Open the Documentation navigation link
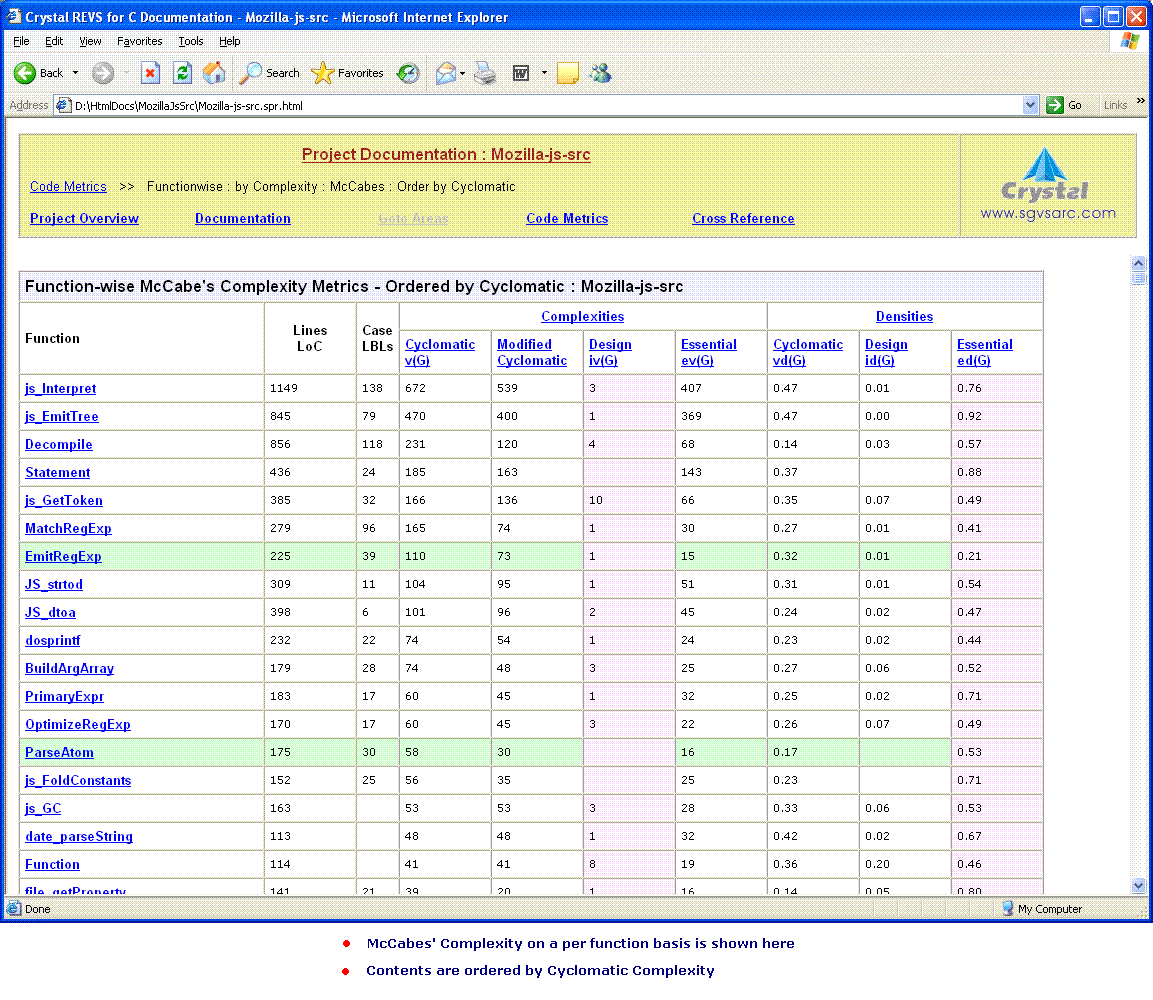 pyautogui.click(x=243, y=218)
